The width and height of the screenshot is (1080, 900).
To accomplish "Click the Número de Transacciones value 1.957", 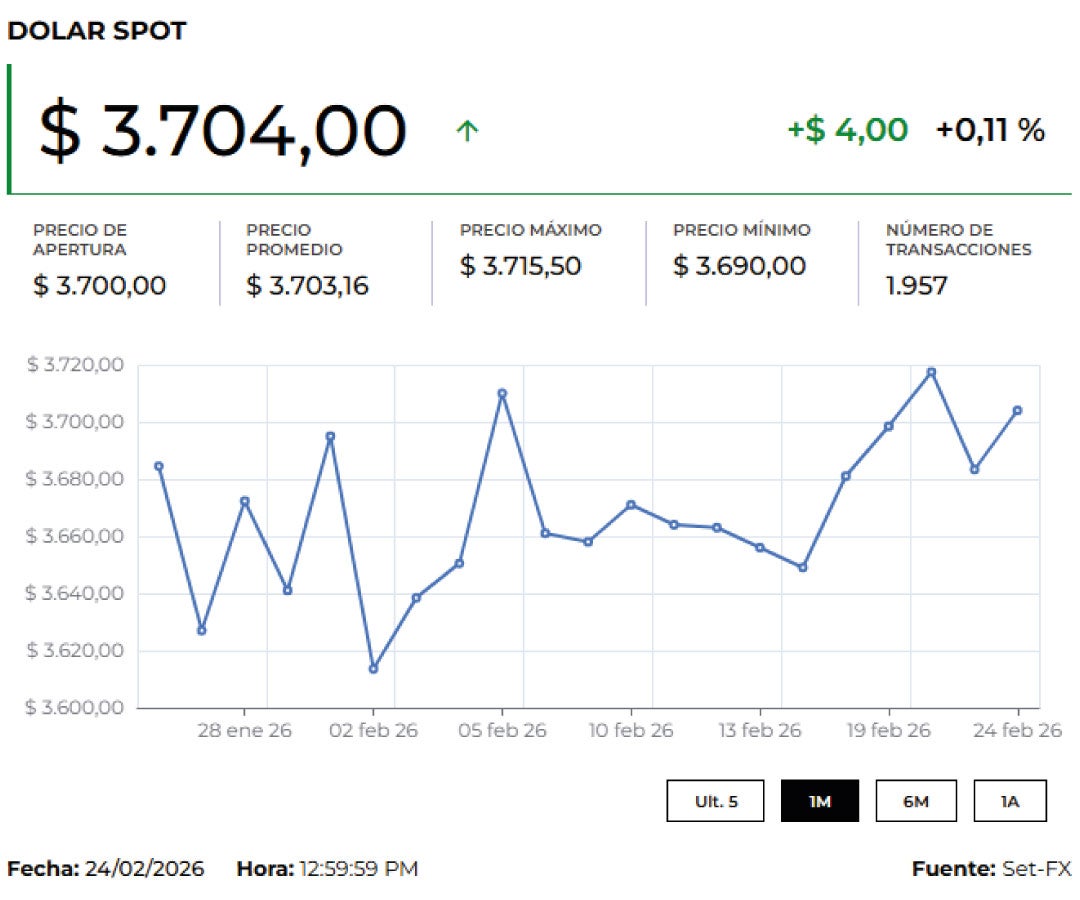I will [x=916, y=286].
